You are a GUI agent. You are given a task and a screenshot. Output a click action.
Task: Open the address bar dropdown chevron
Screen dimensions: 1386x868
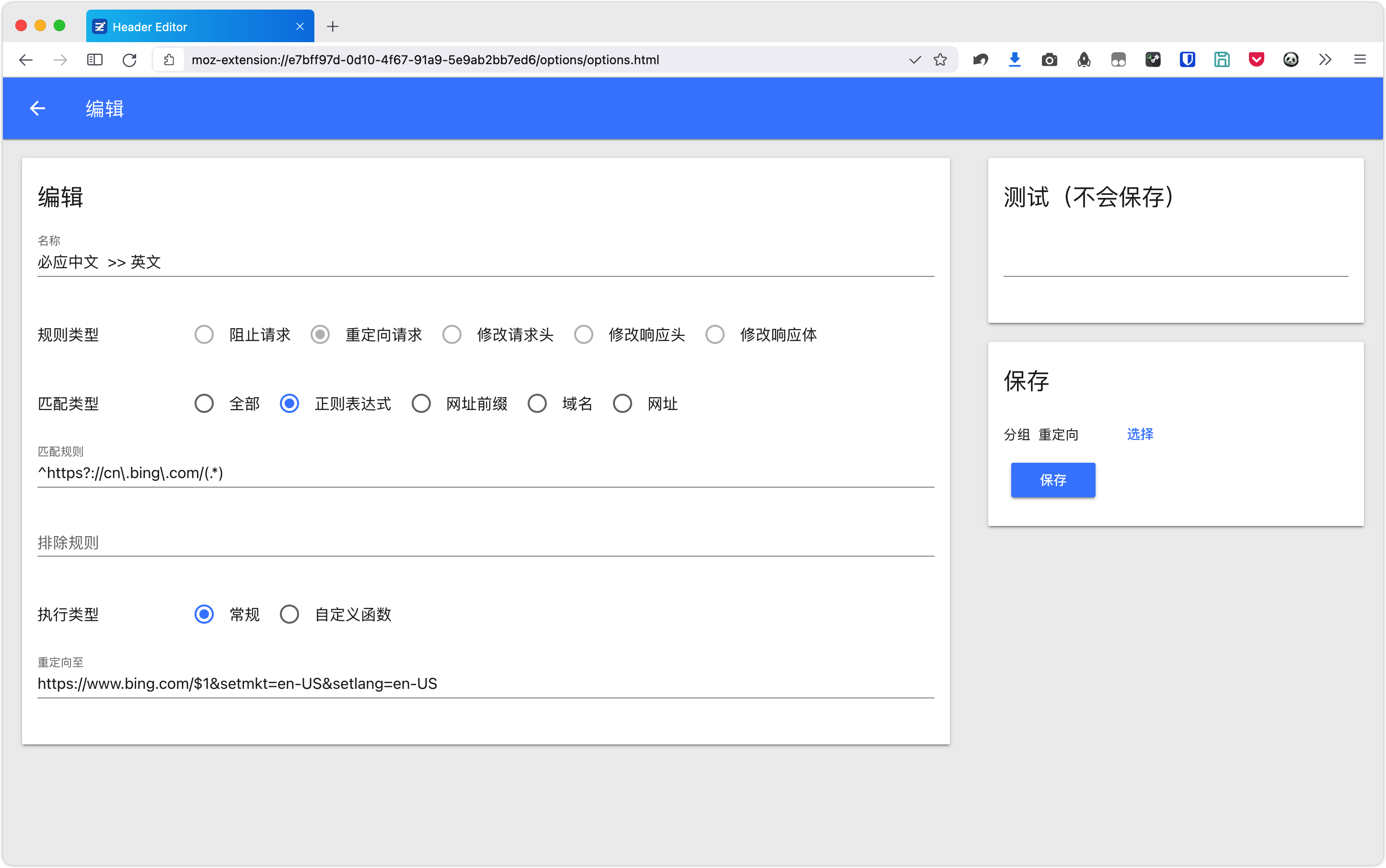[x=915, y=60]
